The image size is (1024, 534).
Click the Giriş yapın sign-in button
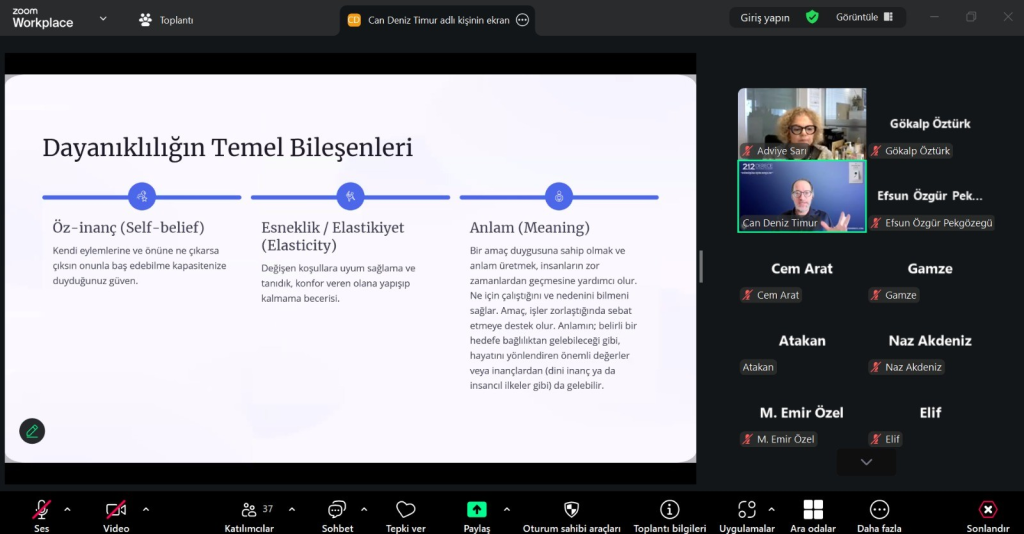pyautogui.click(x=764, y=17)
